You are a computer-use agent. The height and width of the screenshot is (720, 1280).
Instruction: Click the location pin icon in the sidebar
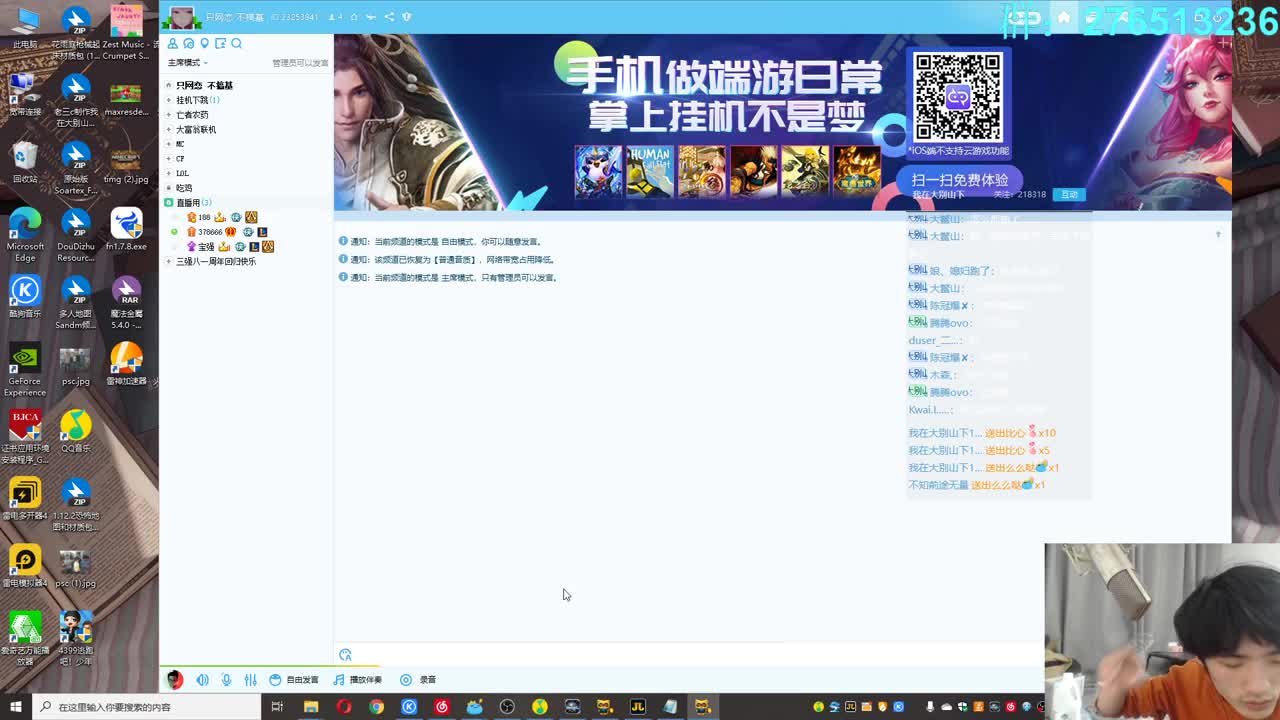coord(205,43)
